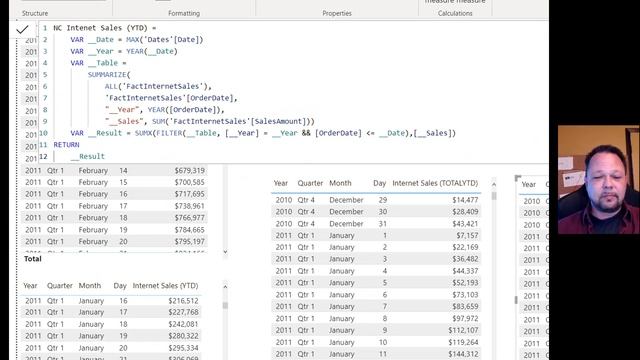Click Year header of the cut-off right table
This screenshot has height=360, width=640.
[x=529, y=184]
